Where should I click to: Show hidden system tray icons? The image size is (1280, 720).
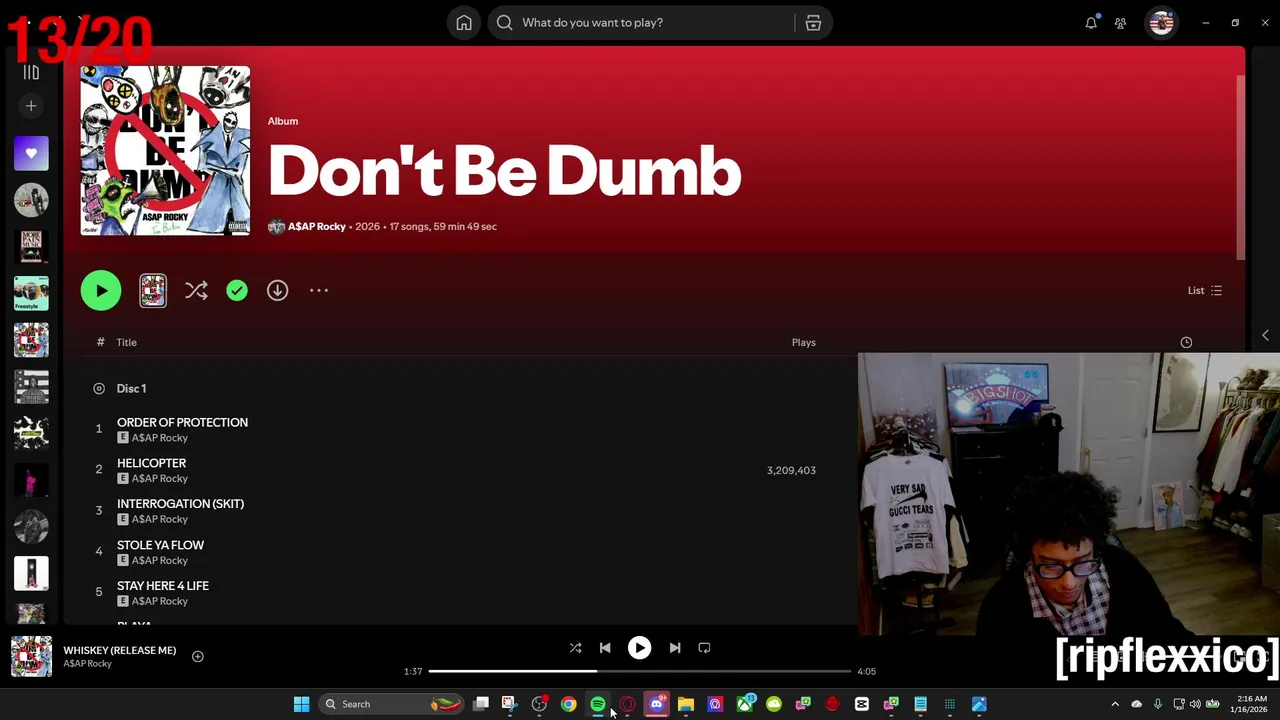coord(1115,704)
